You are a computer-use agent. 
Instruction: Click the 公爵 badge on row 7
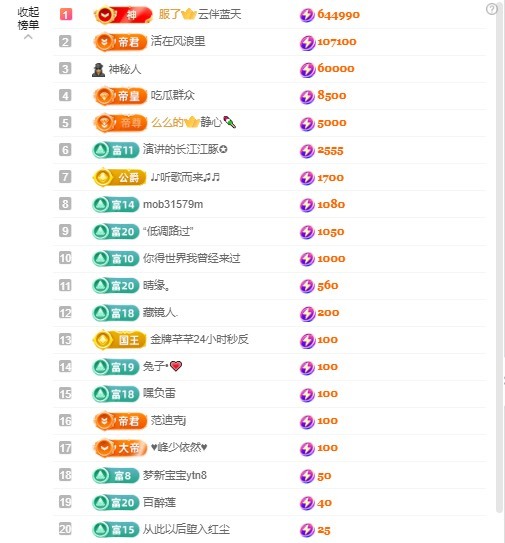point(120,177)
